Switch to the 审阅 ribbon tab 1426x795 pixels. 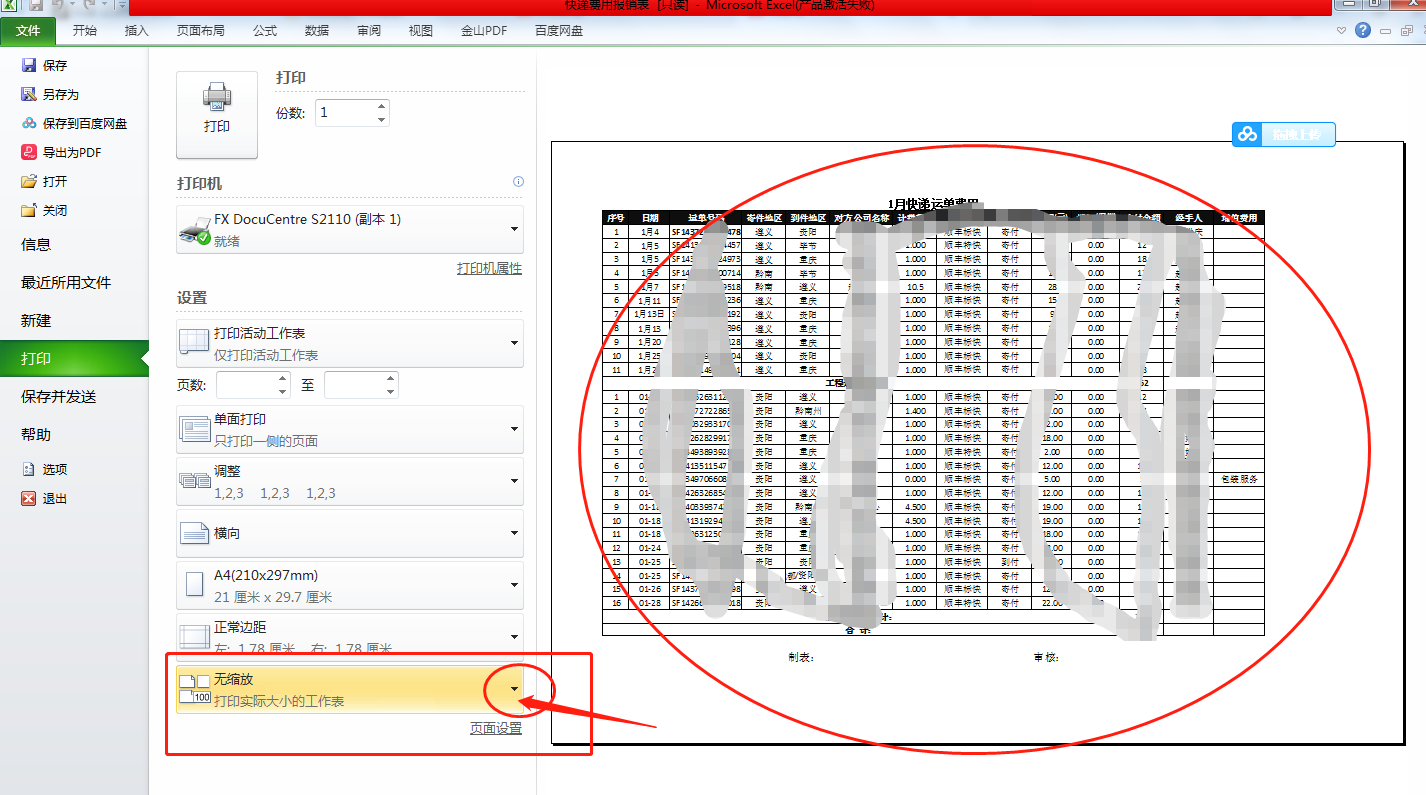tap(369, 31)
